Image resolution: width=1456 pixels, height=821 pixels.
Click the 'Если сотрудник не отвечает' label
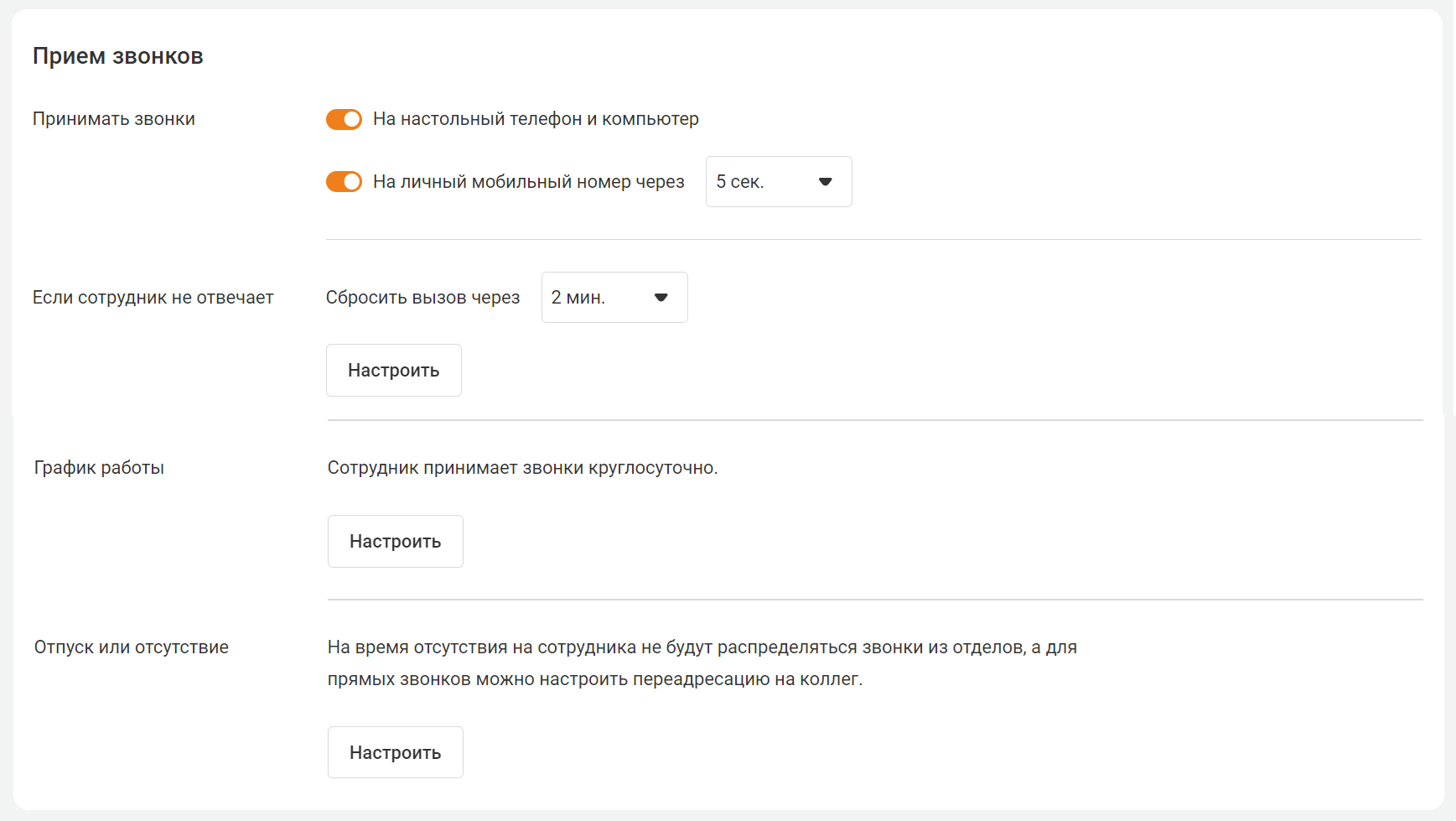(153, 298)
